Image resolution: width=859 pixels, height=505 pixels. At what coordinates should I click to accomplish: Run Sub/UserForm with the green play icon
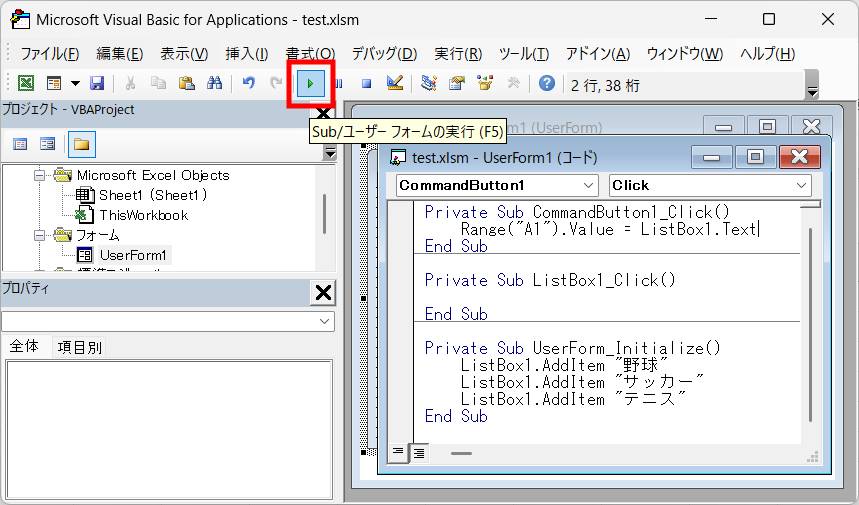310,84
